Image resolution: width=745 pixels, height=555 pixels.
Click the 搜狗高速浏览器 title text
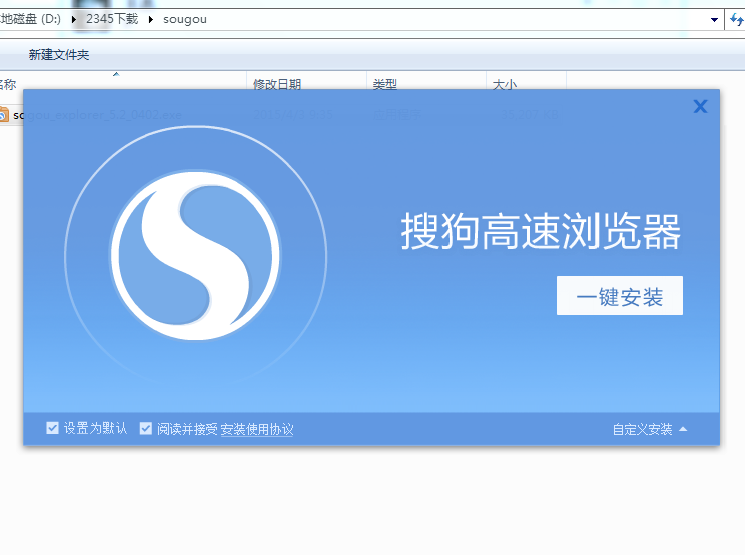tap(541, 231)
